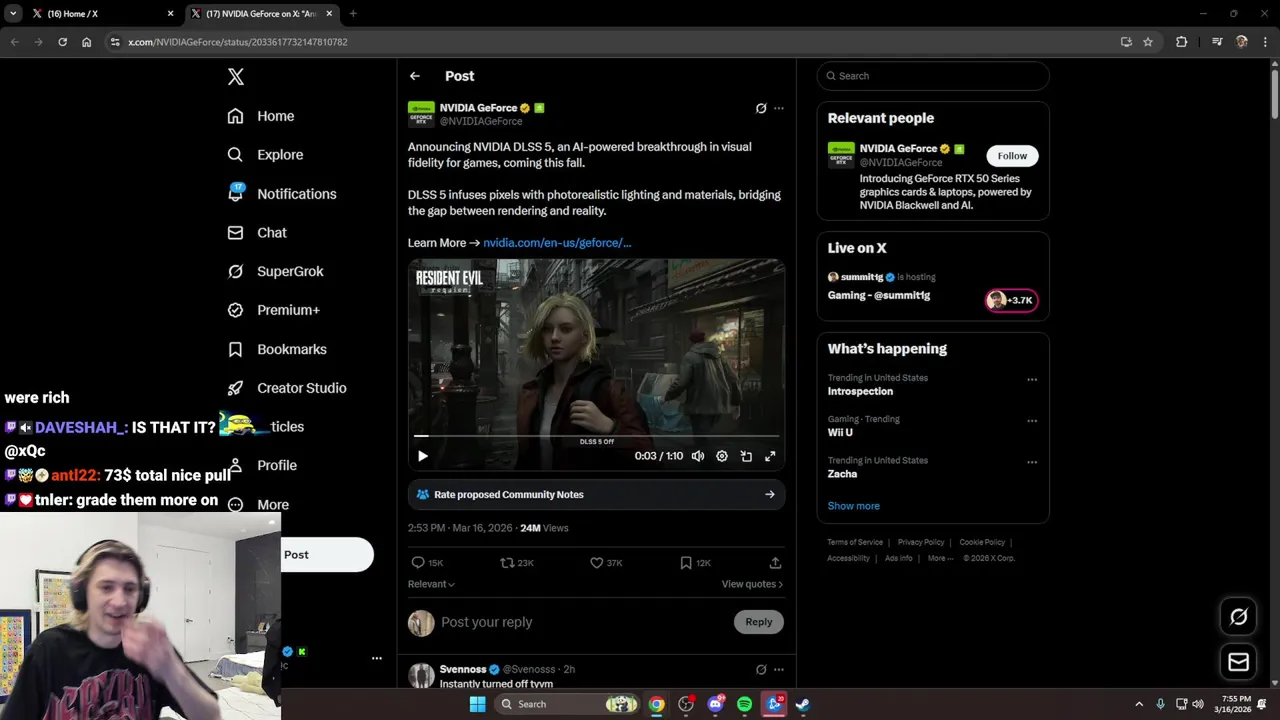Open Privacy Policy link
Image resolution: width=1280 pixels, height=720 pixels.
click(921, 542)
